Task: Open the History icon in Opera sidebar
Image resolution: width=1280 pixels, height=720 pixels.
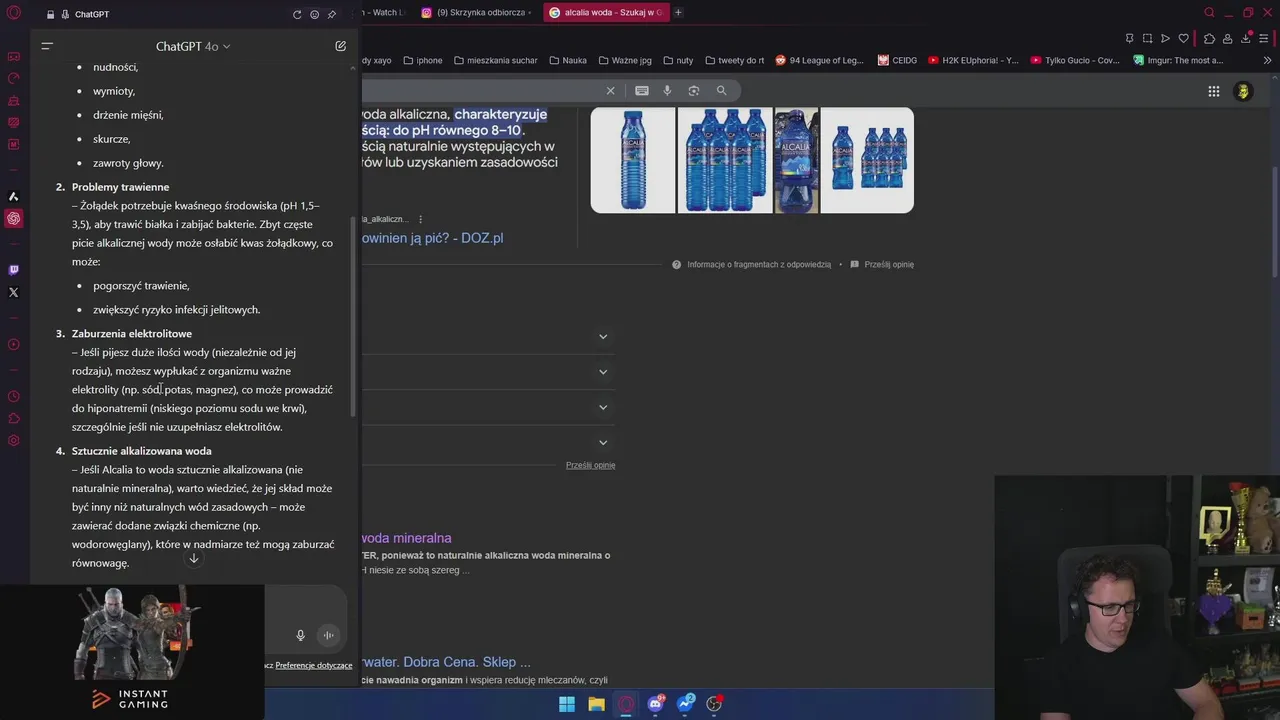Action: click(x=13, y=396)
